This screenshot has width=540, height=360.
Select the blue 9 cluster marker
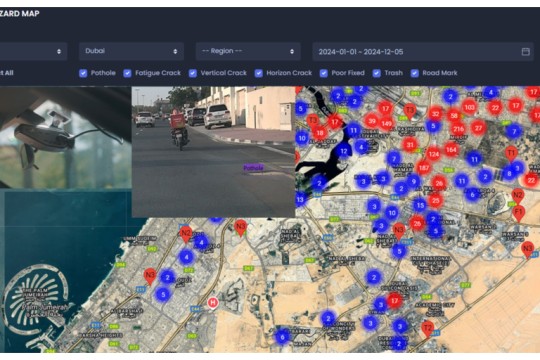(x=413, y=181)
